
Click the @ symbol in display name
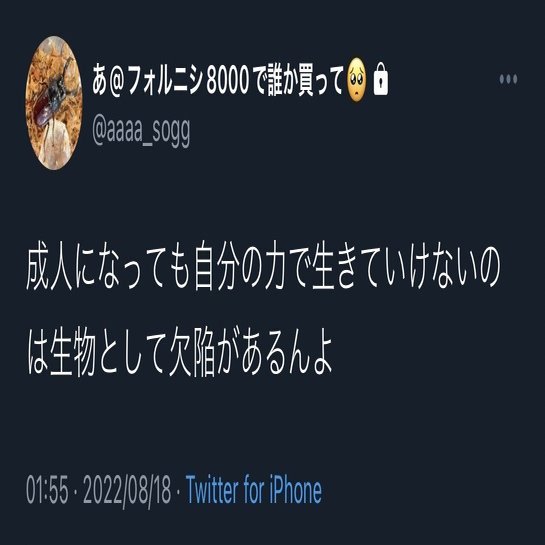point(117,80)
